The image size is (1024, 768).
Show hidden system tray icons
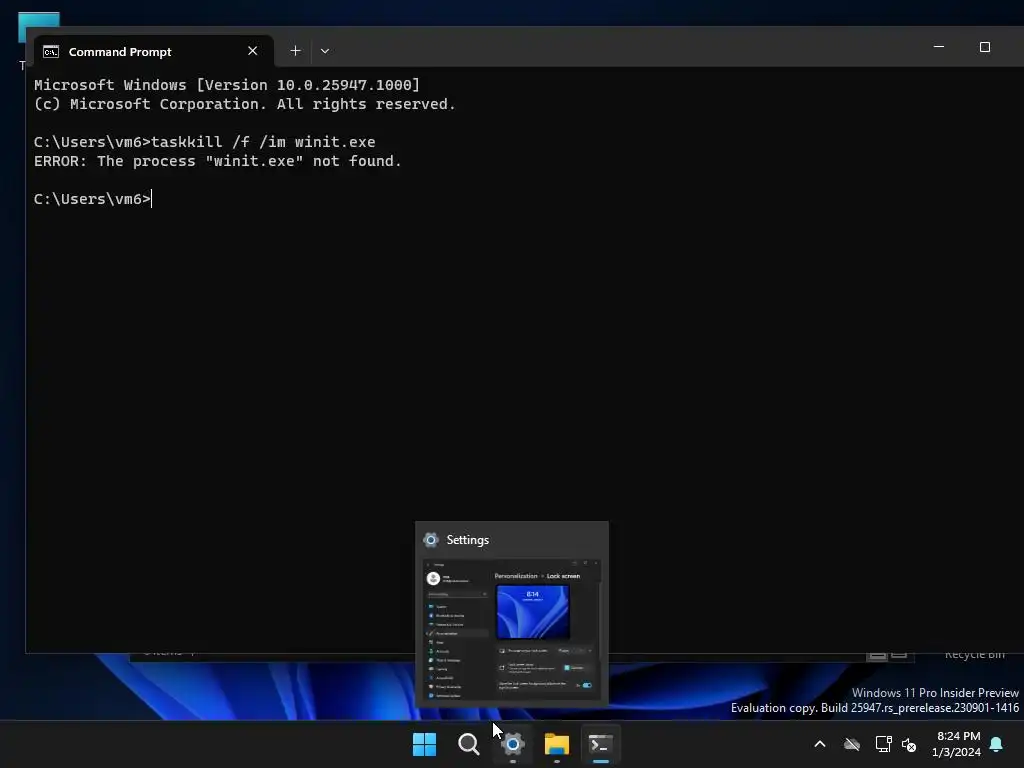[x=820, y=744]
